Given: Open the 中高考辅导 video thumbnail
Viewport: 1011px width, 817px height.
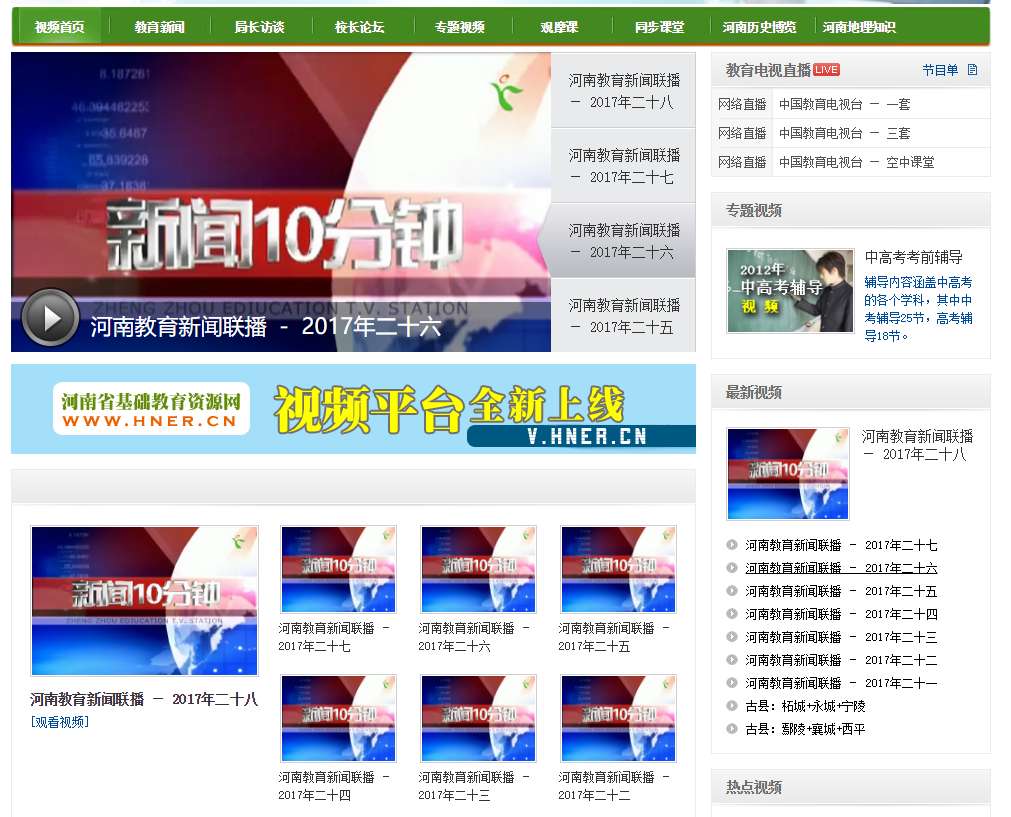Looking at the screenshot, I should click(790, 291).
